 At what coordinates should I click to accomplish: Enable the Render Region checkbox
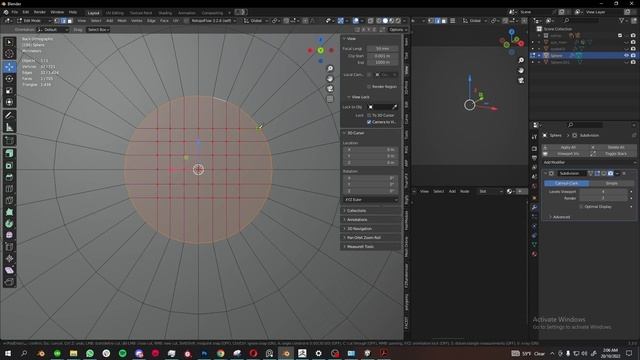point(369,87)
